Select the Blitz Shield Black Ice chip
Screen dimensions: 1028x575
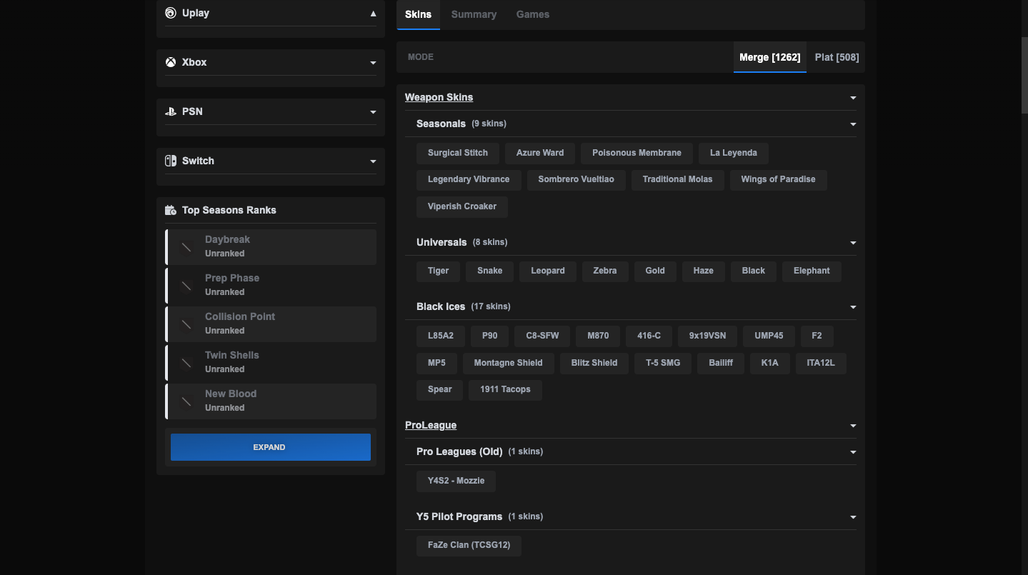point(594,363)
